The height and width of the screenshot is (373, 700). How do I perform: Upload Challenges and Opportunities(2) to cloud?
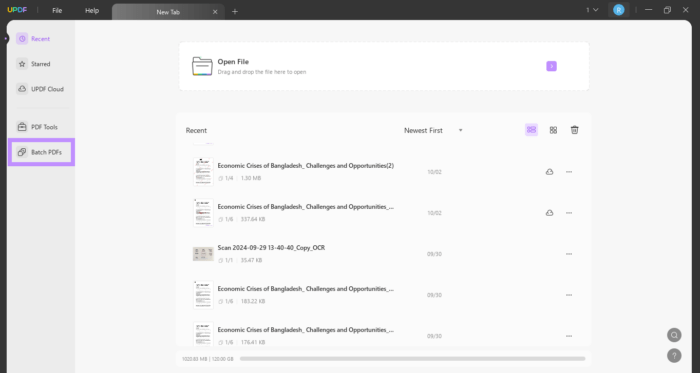(x=550, y=172)
